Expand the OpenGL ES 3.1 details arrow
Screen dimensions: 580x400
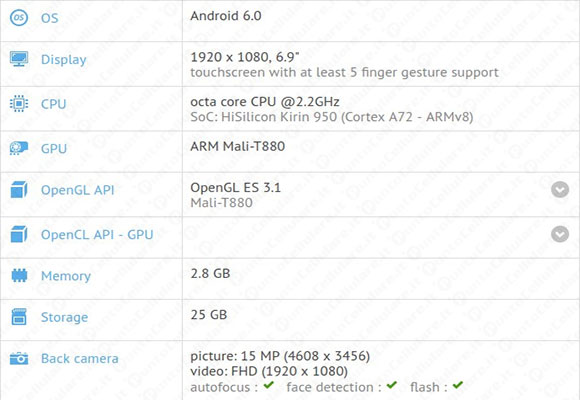point(560,190)
